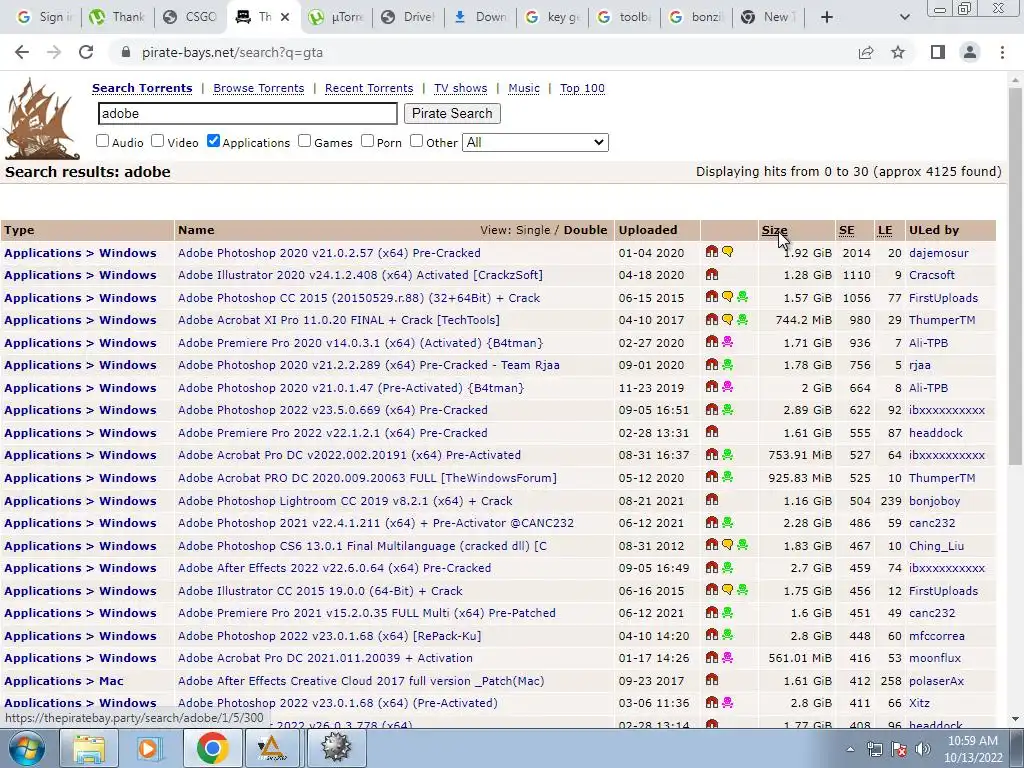
Task: Click magnet icon for Adobe Illustrator 2020 v24.1.2.408
Action: coord(712,275)
